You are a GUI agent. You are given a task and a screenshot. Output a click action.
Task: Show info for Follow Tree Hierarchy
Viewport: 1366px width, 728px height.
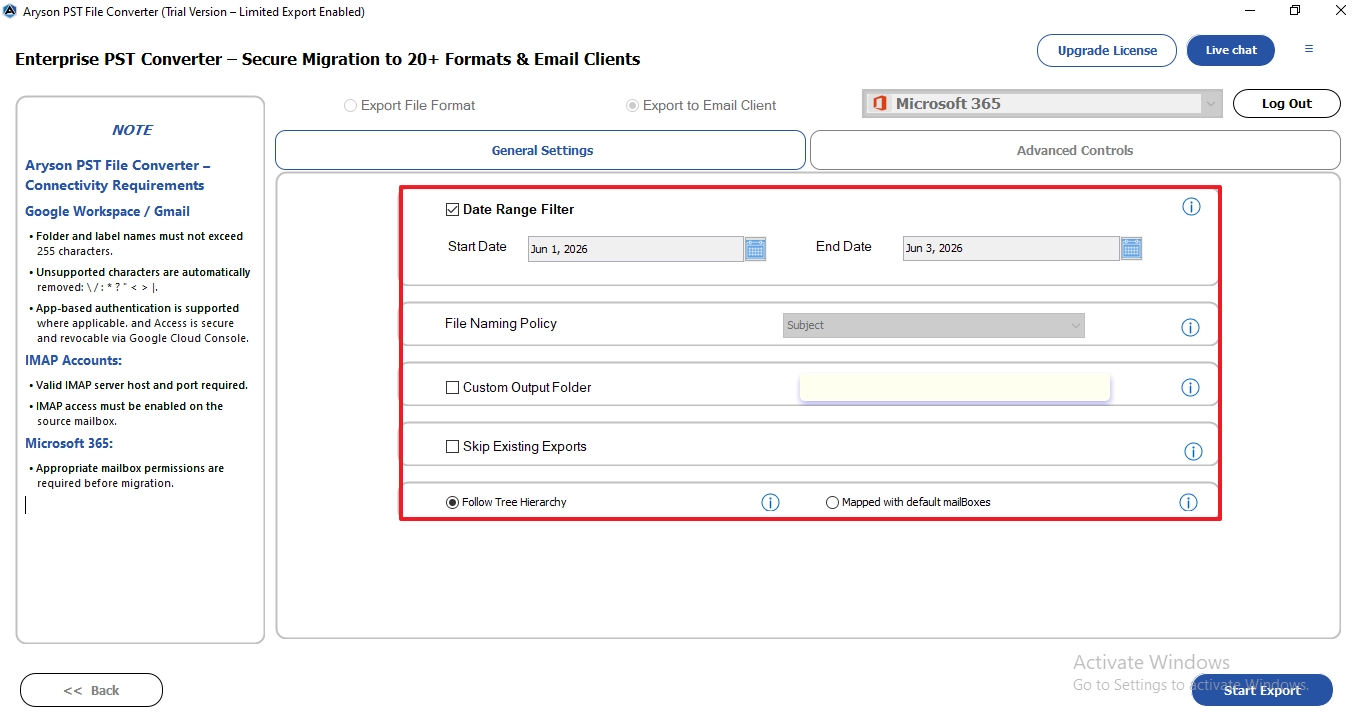770,502
